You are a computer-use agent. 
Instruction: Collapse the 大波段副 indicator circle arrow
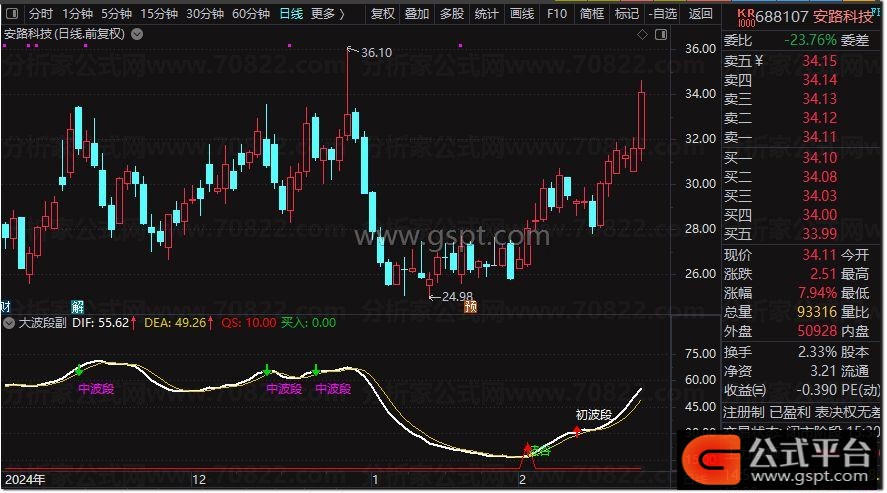click(x=8, y=323)
